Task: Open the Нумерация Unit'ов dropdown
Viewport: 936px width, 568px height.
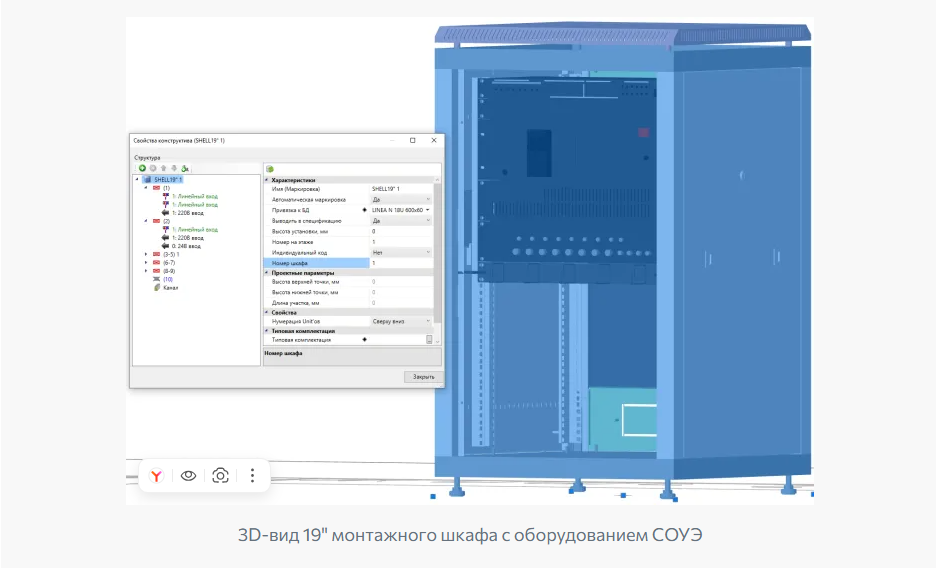Action: pyautogui.click(x=428, y=321)
